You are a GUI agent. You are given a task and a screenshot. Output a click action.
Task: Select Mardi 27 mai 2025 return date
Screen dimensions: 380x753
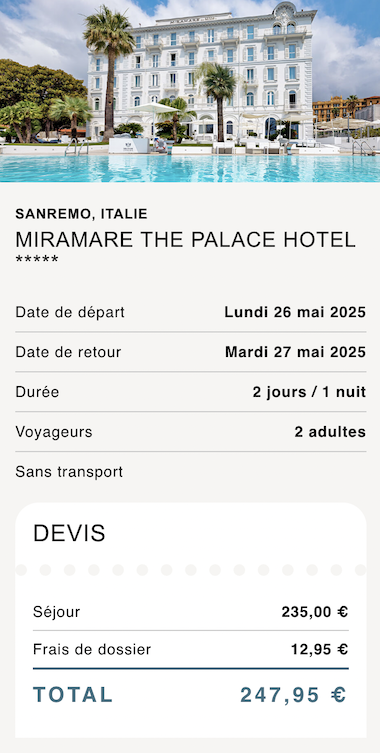(295, 352)
